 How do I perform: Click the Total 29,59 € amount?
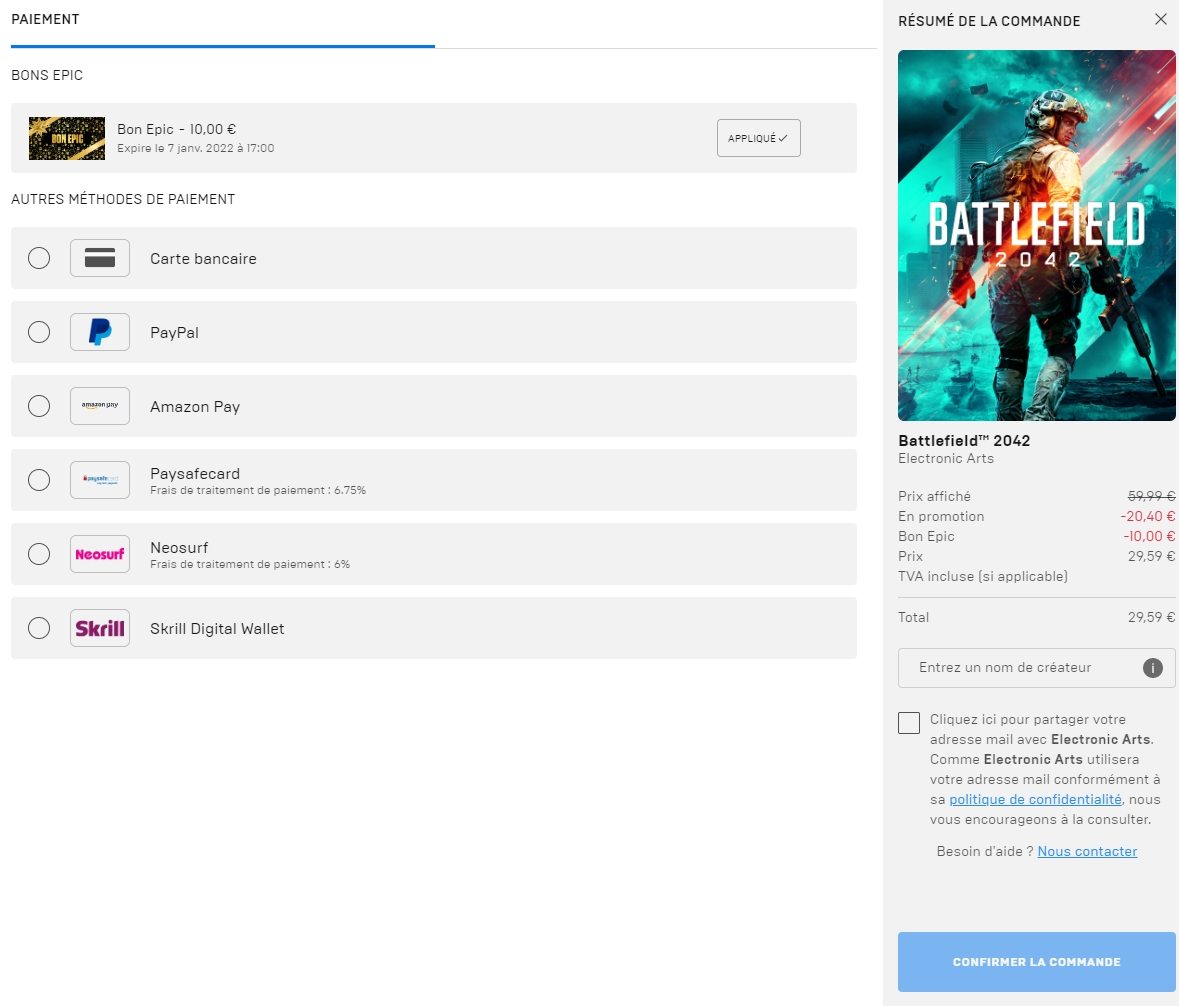(1151, 617)
